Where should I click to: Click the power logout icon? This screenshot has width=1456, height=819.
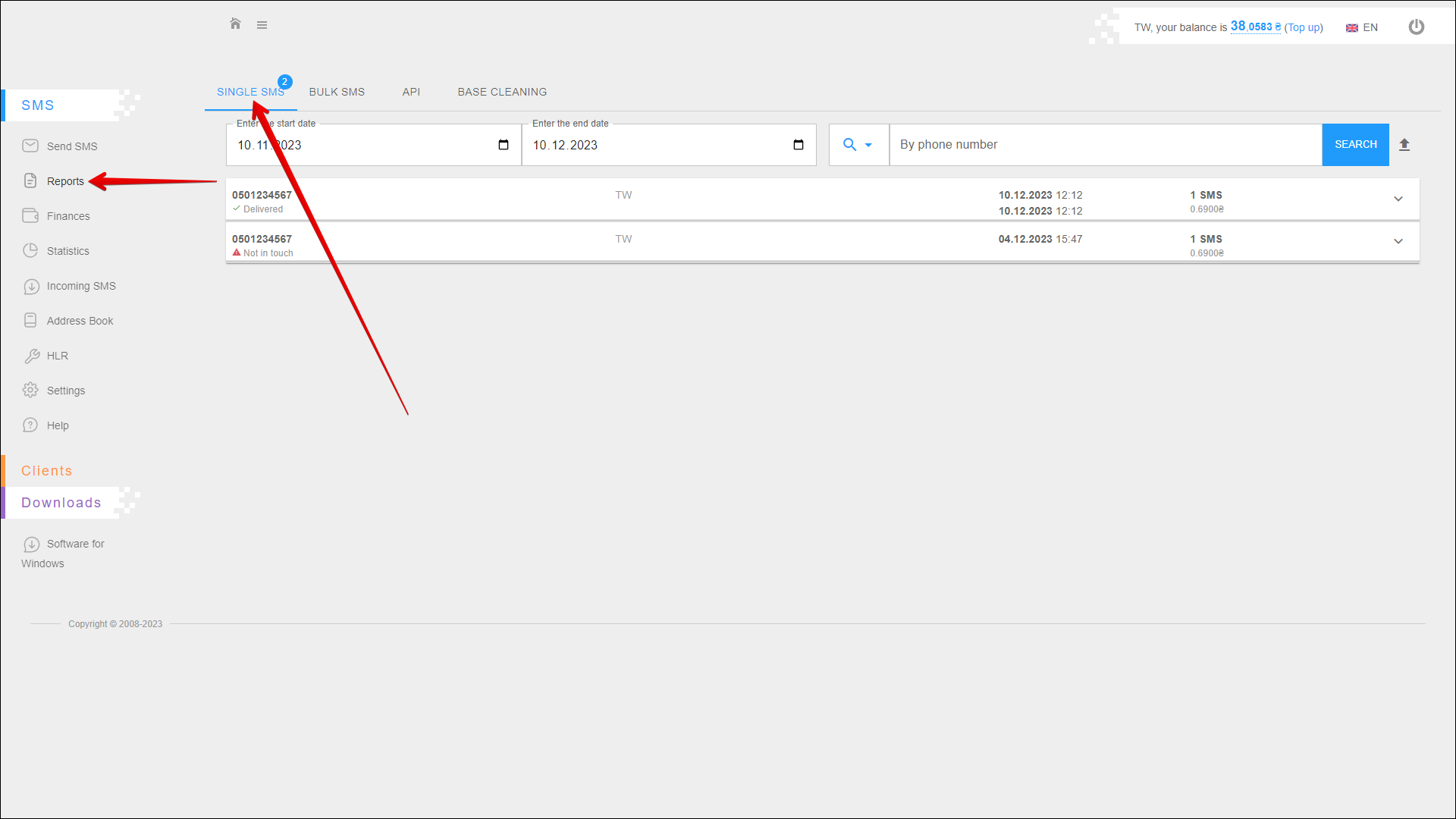click(x=1416, y=27)
